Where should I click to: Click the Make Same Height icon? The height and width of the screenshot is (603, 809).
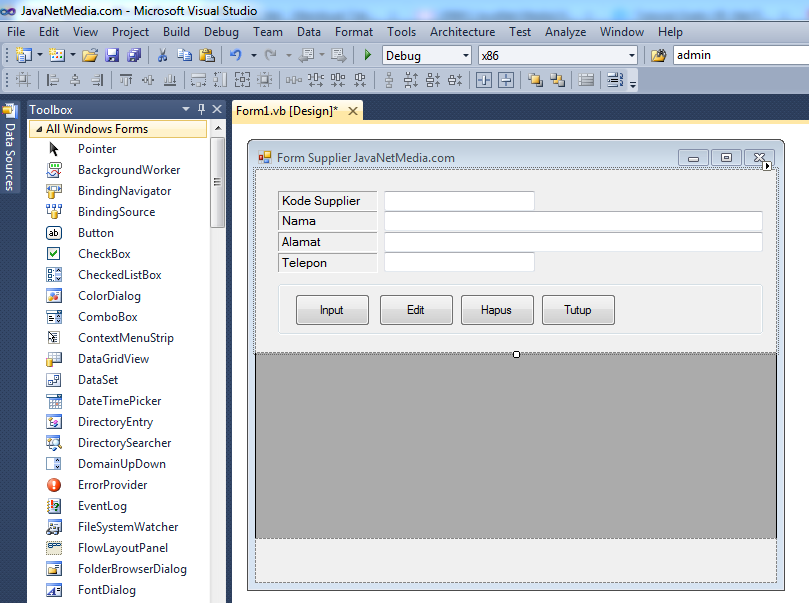[220, 80]
